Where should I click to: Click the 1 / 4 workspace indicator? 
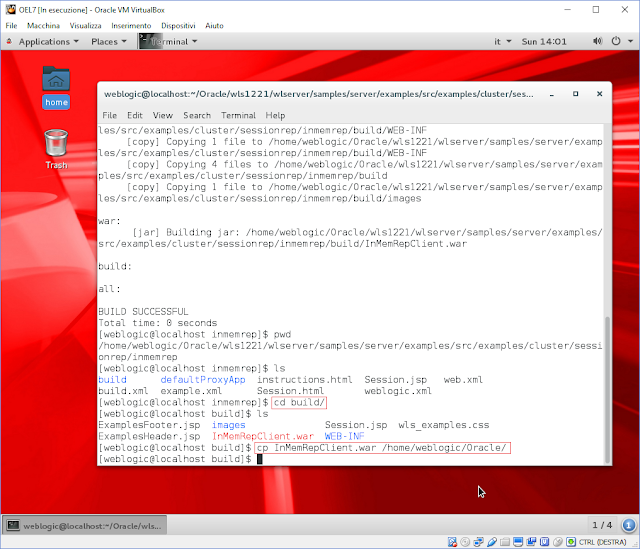(x=602, y=525)
